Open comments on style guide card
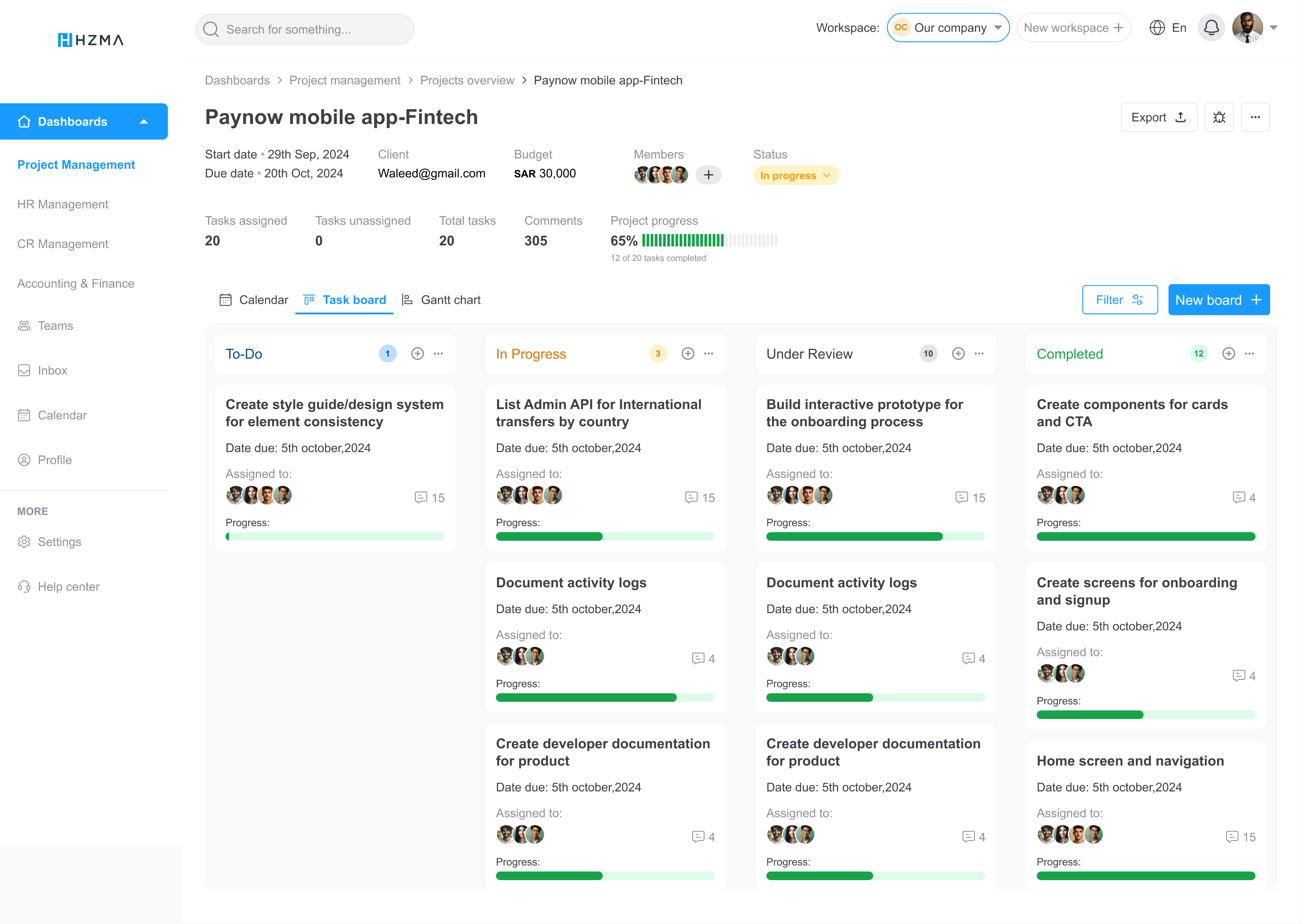Viewport: 1302px width, 924px height. pos(430,498)
